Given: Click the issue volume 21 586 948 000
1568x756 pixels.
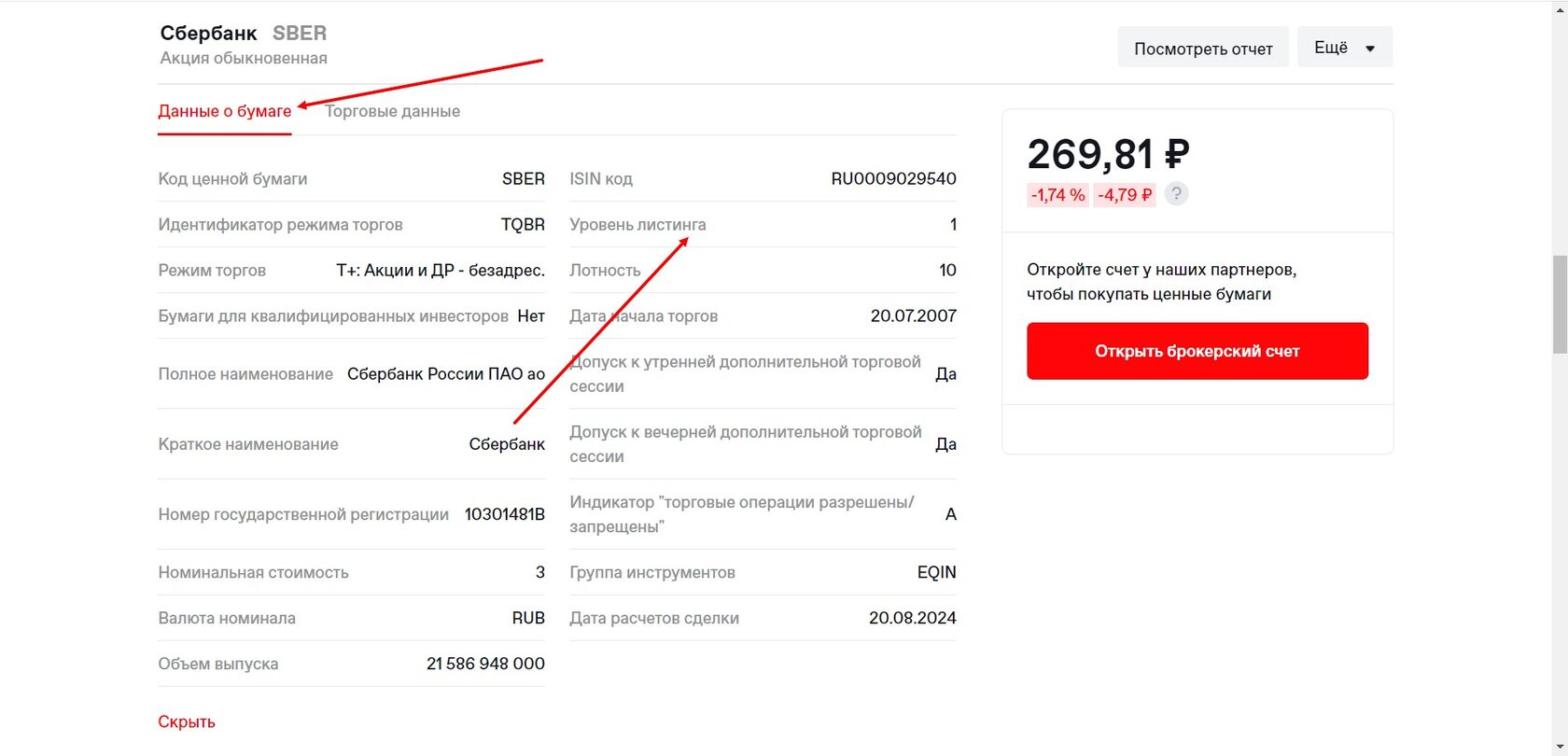Looking at the screenshot, I should 485,664.
